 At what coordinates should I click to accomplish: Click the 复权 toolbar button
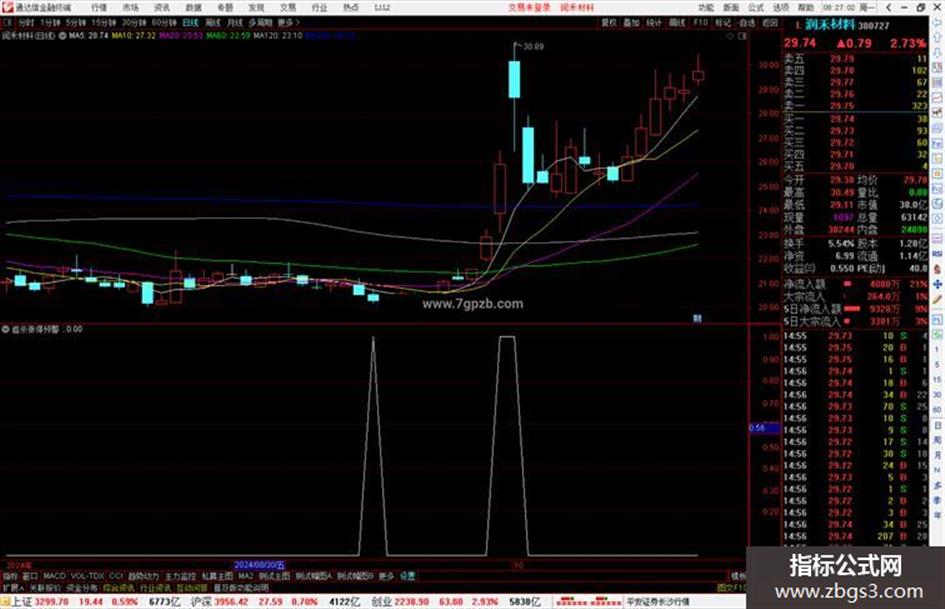(x=609, y=22)
